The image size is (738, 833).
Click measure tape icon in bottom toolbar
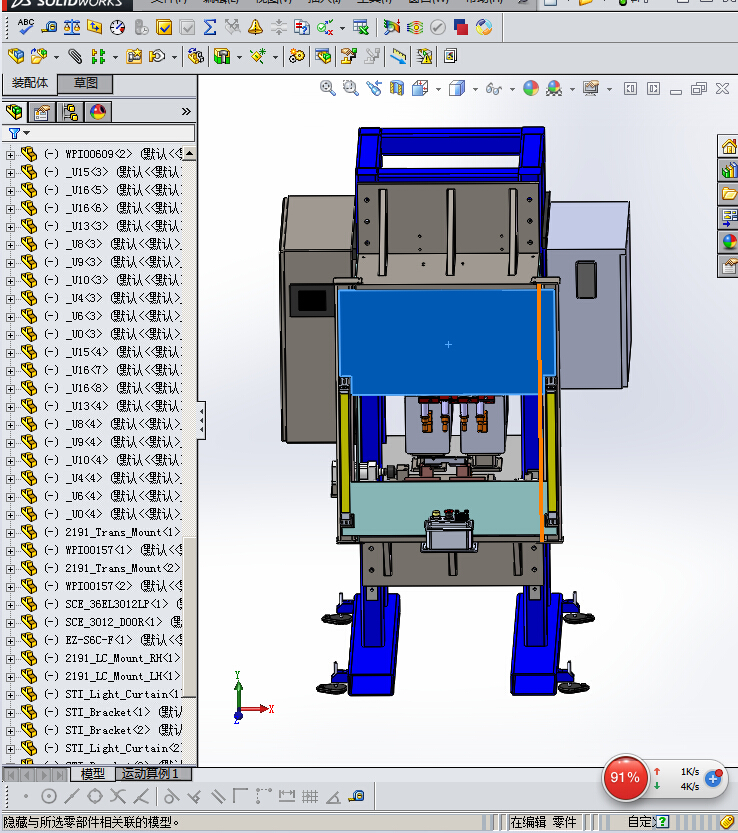(x=357, y=796)
